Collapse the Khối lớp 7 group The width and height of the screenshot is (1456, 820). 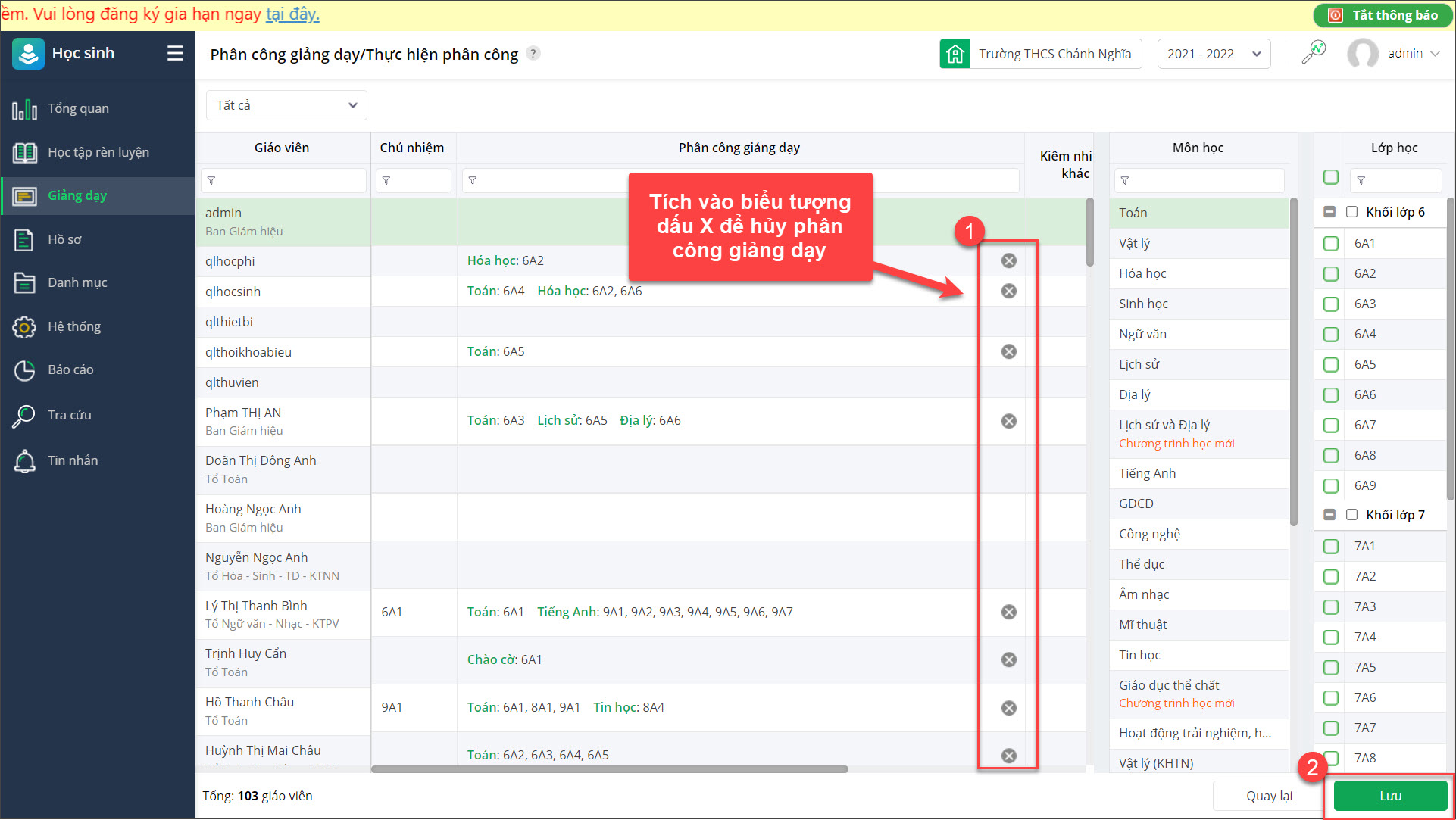[x=1329, y=515]
